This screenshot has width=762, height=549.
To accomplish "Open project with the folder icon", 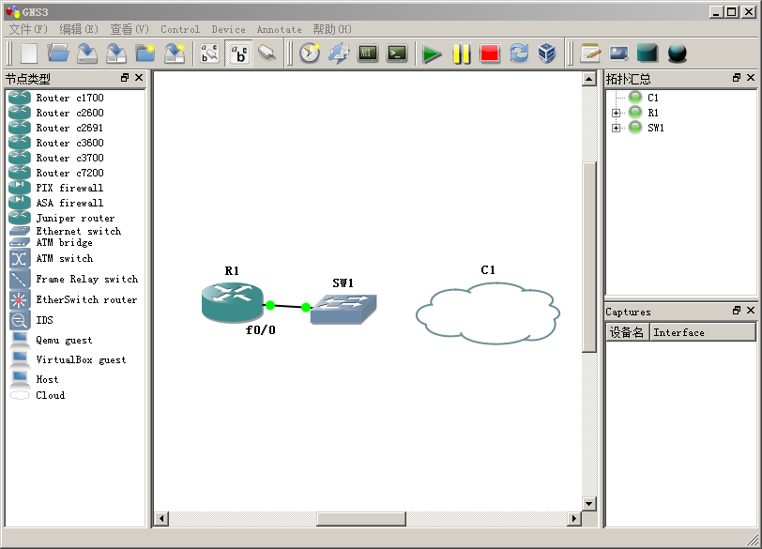I will point(58,53).
